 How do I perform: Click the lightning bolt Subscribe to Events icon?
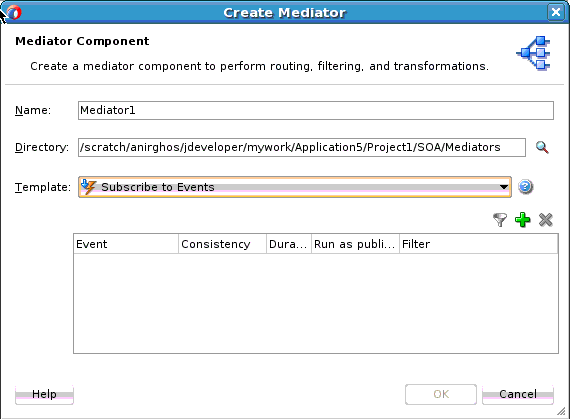[x=88, y=187]
